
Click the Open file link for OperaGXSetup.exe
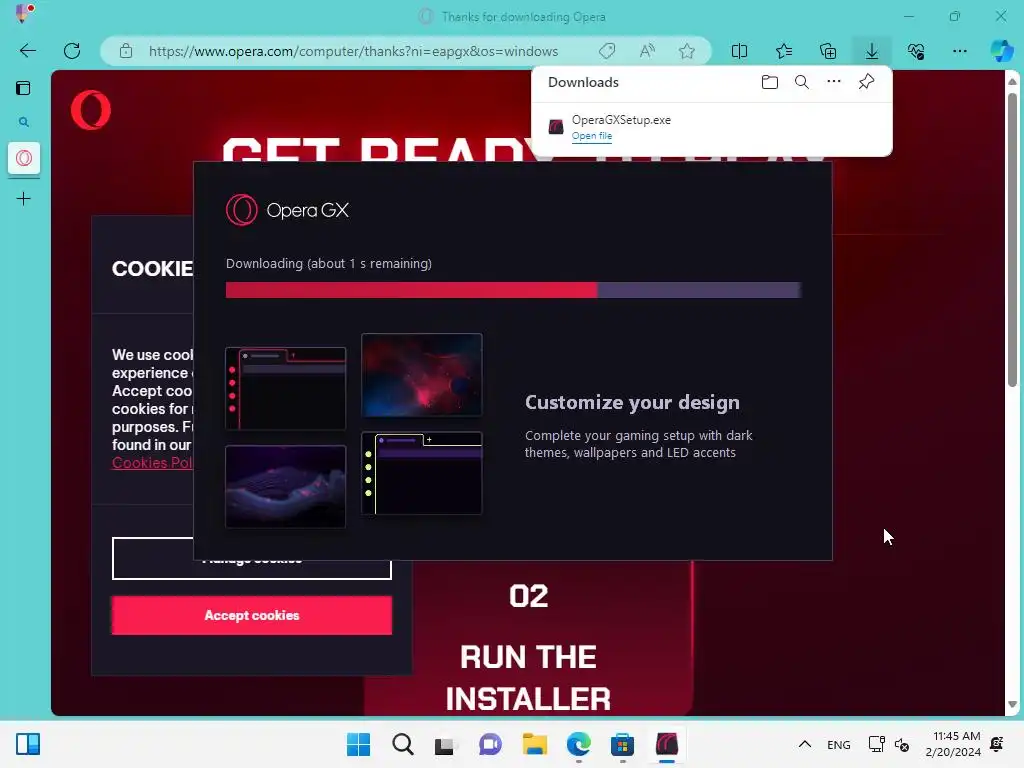pos(592,136)
